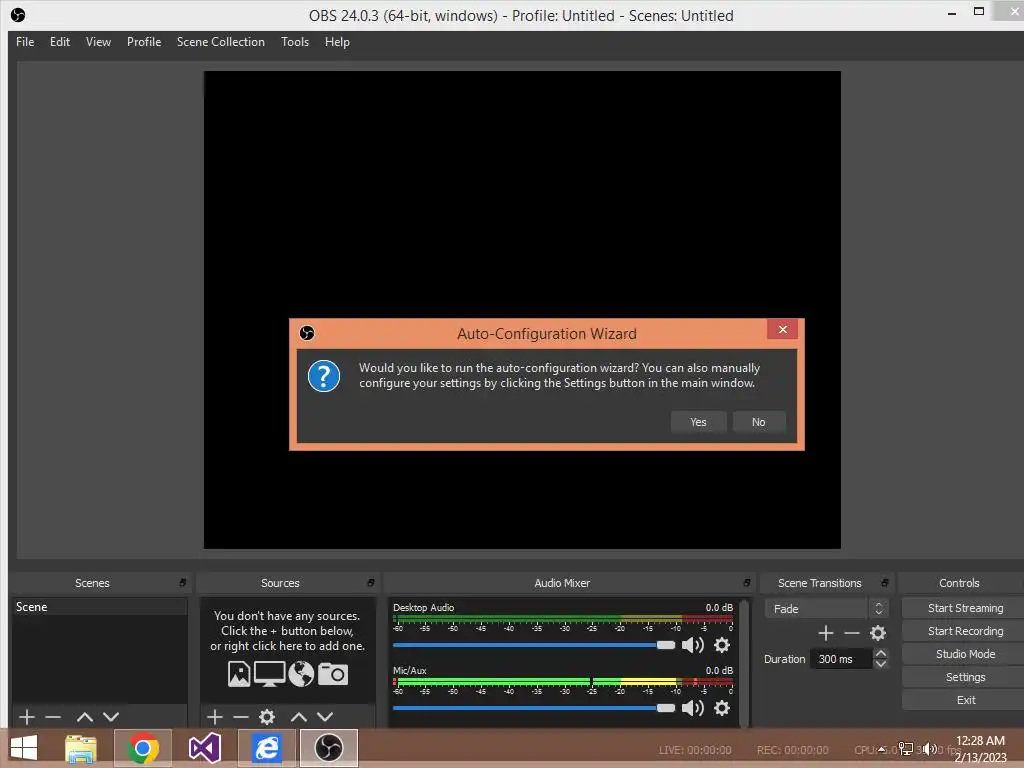Open the View menu
1024x768 pixels.
coord(98,42)
